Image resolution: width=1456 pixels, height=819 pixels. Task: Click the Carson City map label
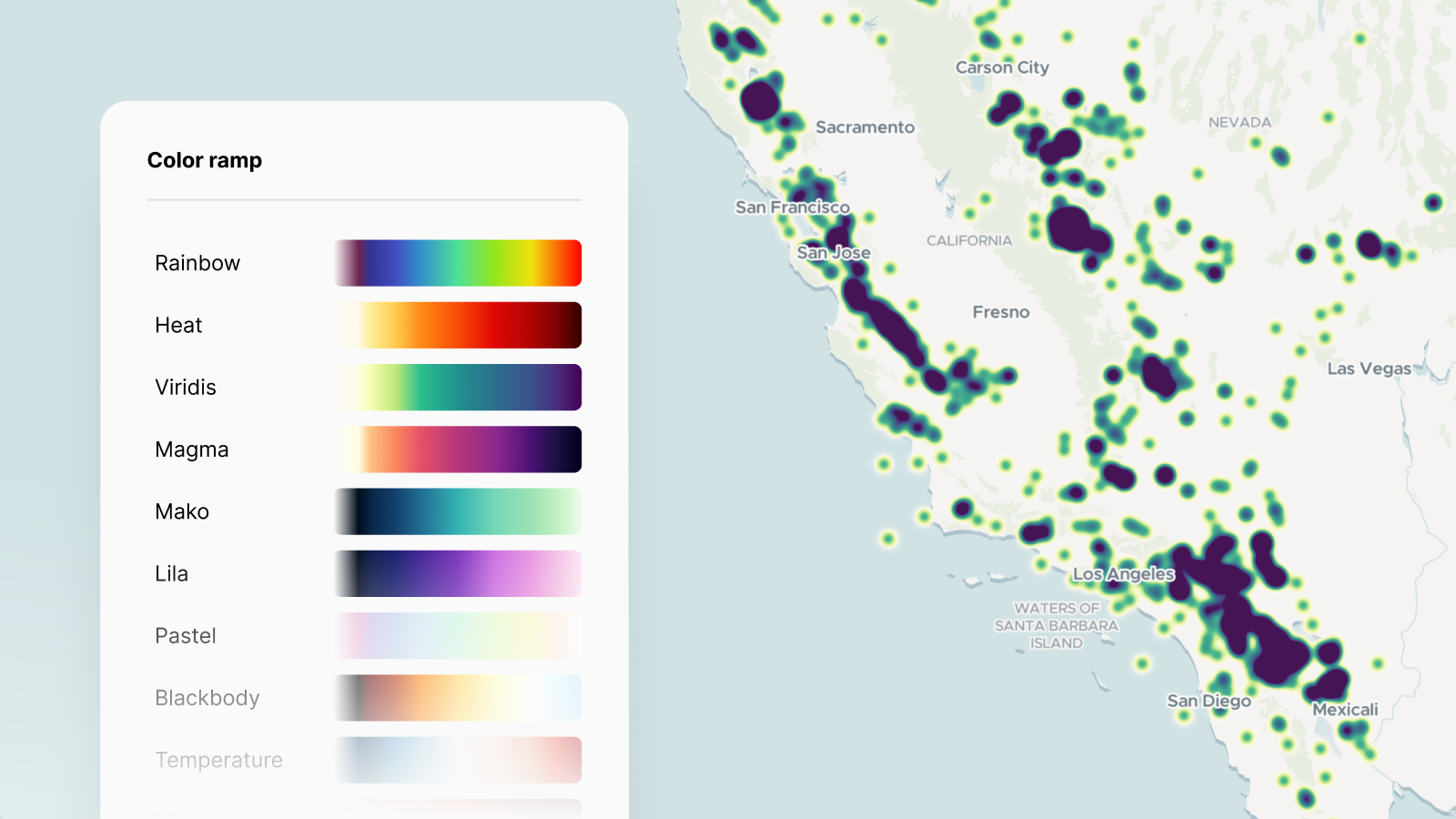[x=1002, y=67]
